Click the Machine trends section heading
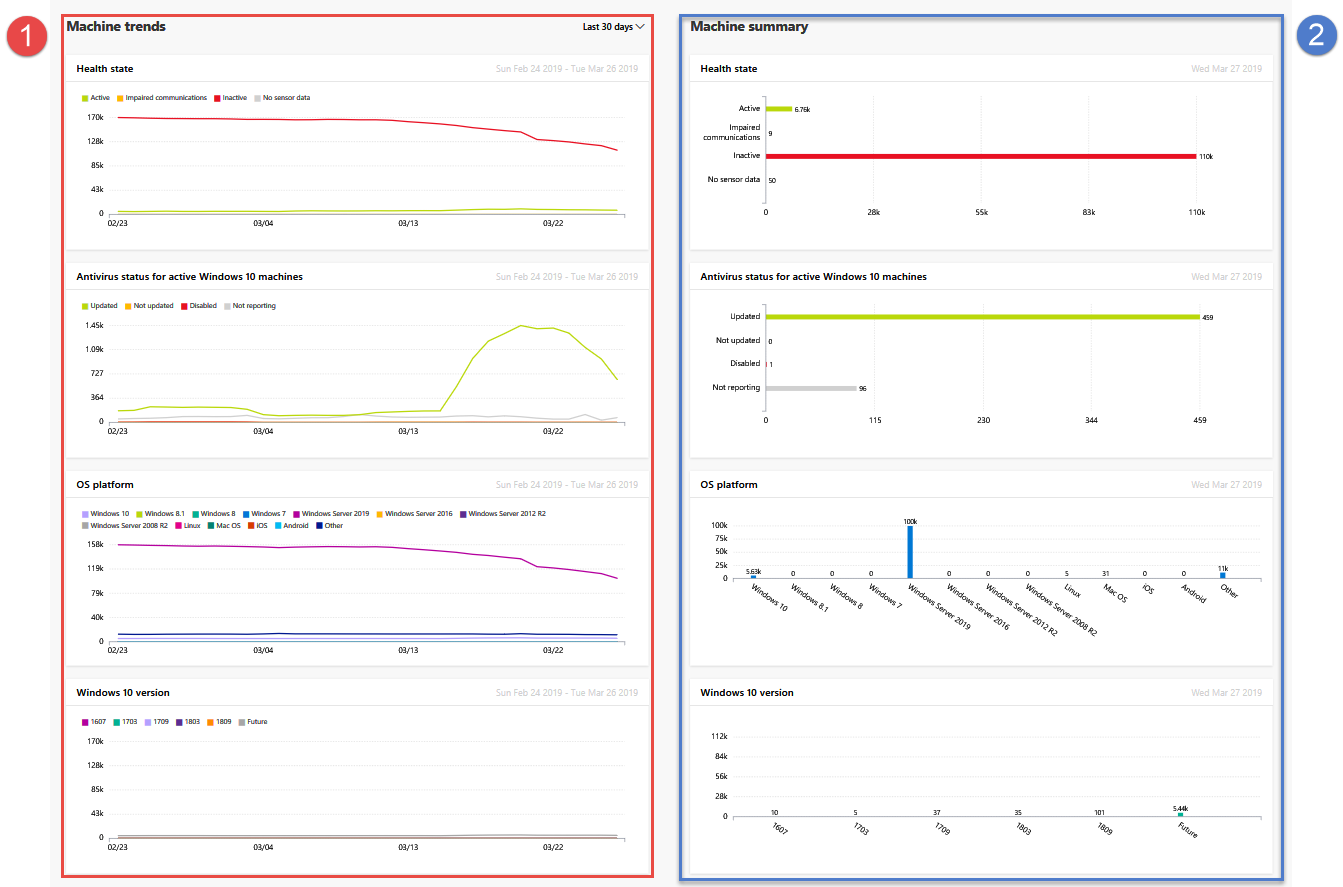 click(116, 27)
